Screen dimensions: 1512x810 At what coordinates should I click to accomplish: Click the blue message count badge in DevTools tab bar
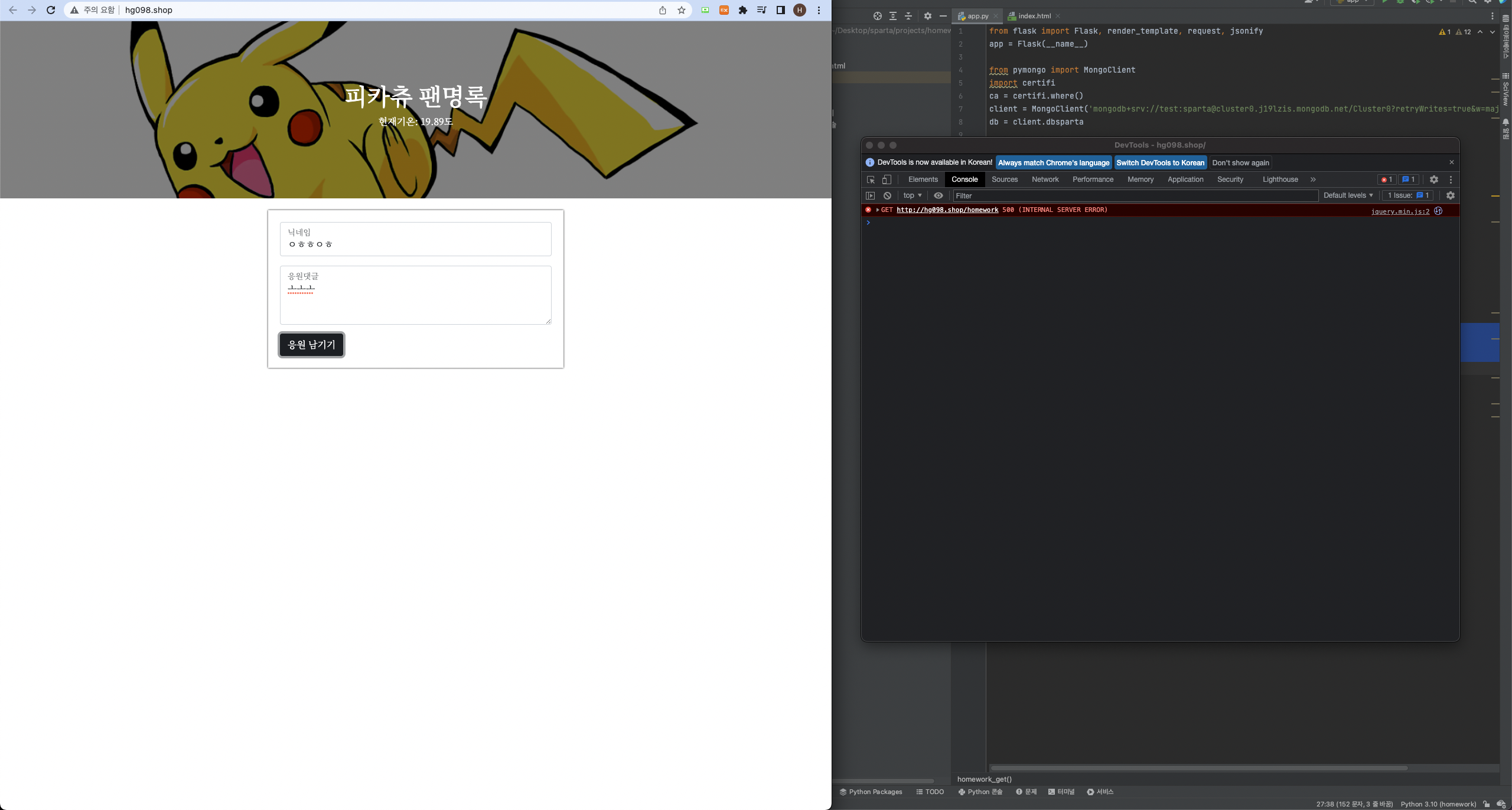tap(1409, 179)
